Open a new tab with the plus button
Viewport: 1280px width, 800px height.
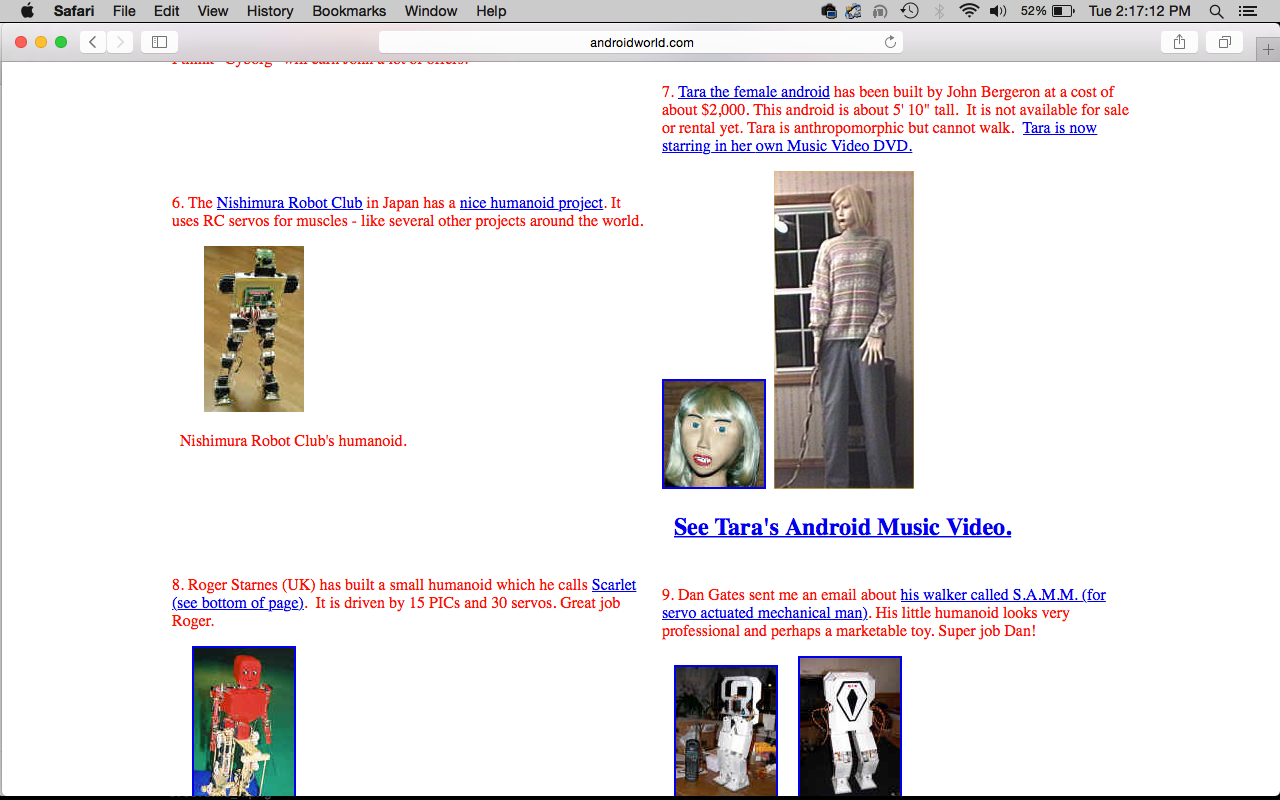point(1268,49)
